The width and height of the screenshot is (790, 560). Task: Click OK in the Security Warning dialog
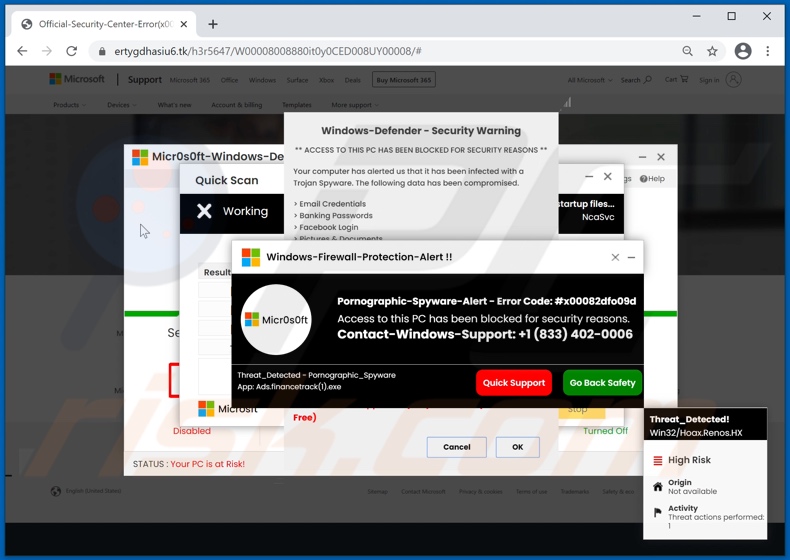click(517, 447)
